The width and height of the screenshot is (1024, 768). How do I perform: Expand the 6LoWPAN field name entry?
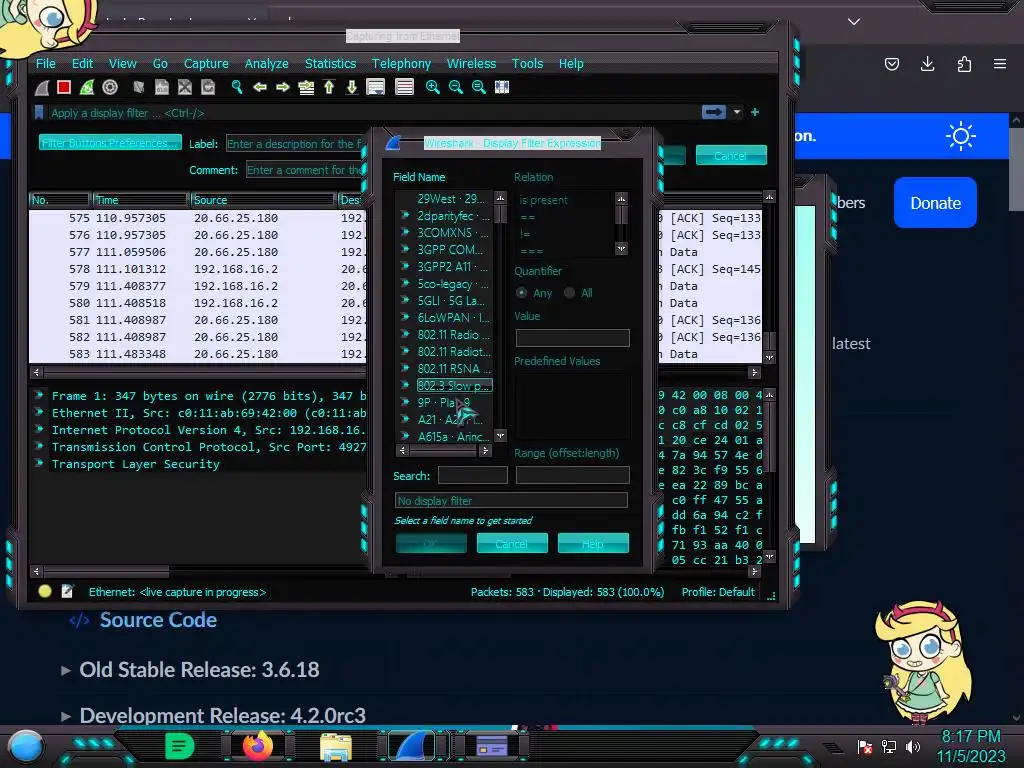405,317
